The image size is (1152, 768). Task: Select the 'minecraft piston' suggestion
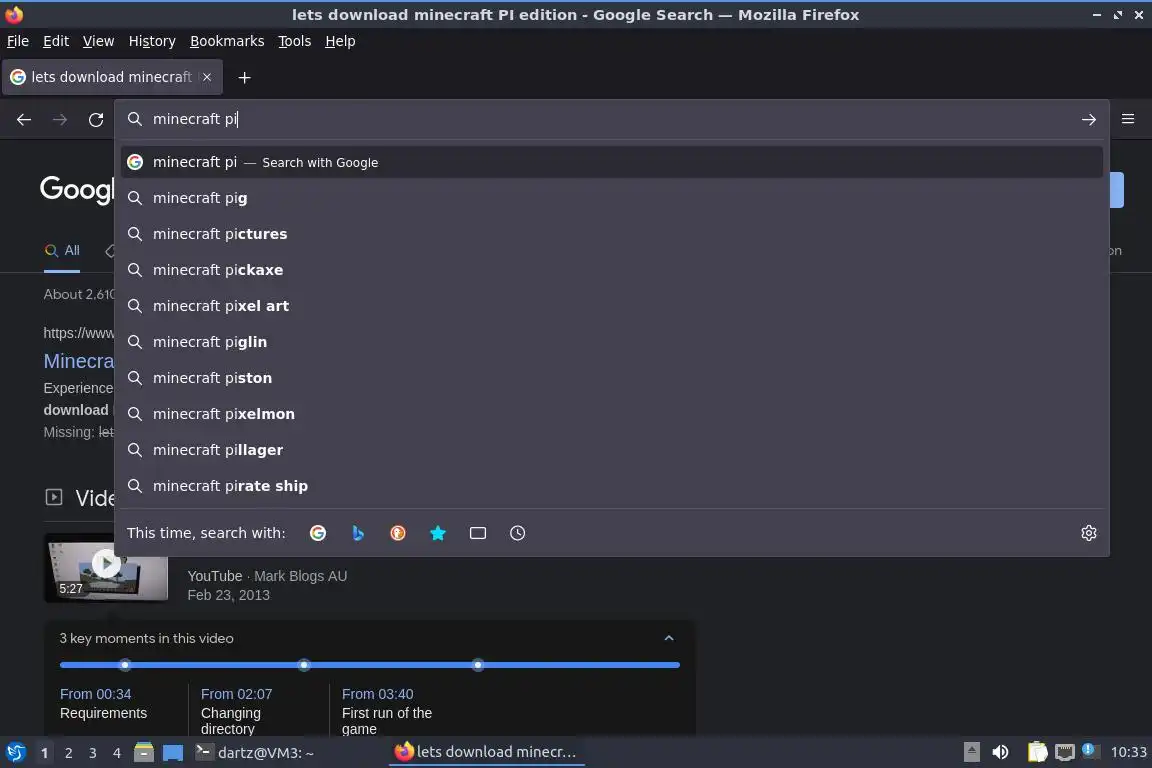coord(612,378)
